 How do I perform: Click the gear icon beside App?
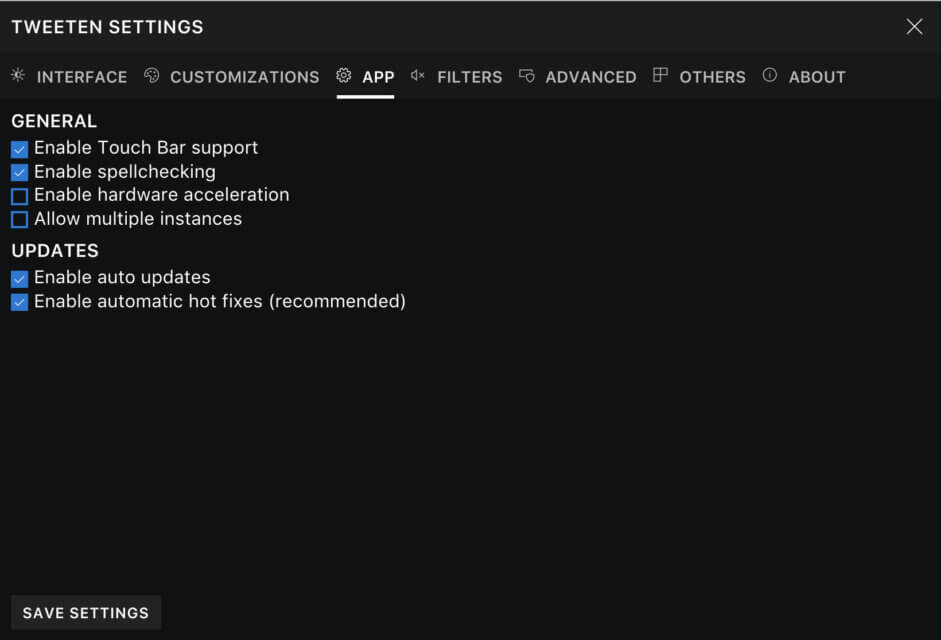pyautogui.click(x=343, y=75)
